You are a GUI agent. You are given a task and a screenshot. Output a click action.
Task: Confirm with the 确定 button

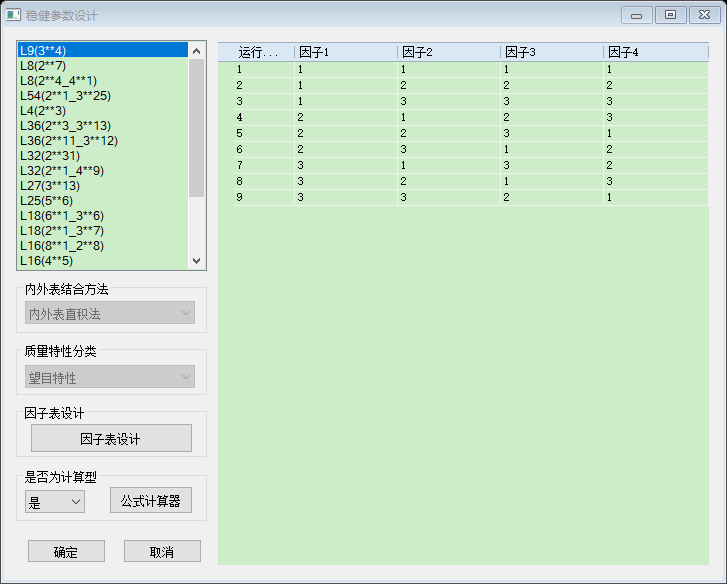click(66, 552)
